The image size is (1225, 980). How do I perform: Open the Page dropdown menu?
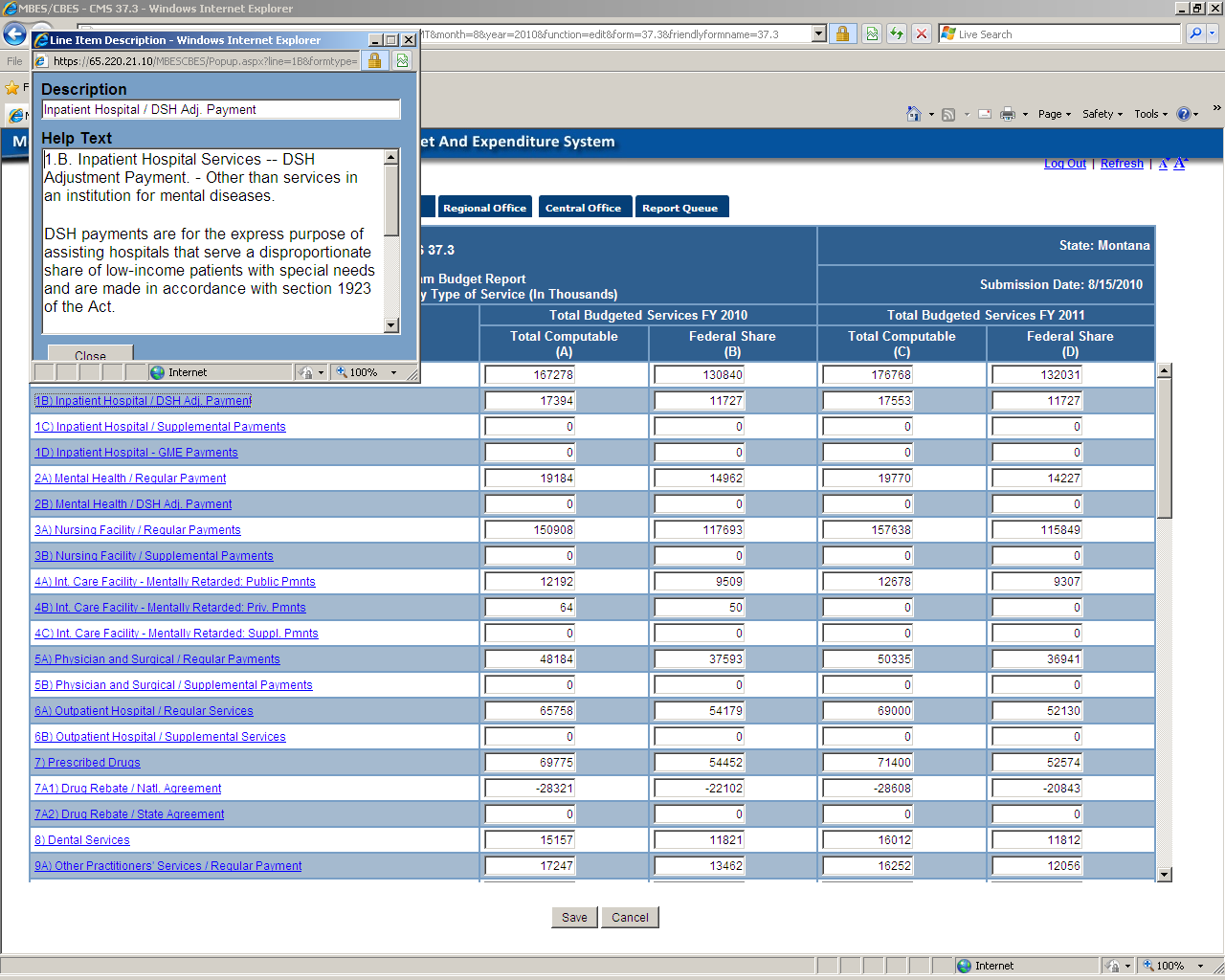(1054, 114)
